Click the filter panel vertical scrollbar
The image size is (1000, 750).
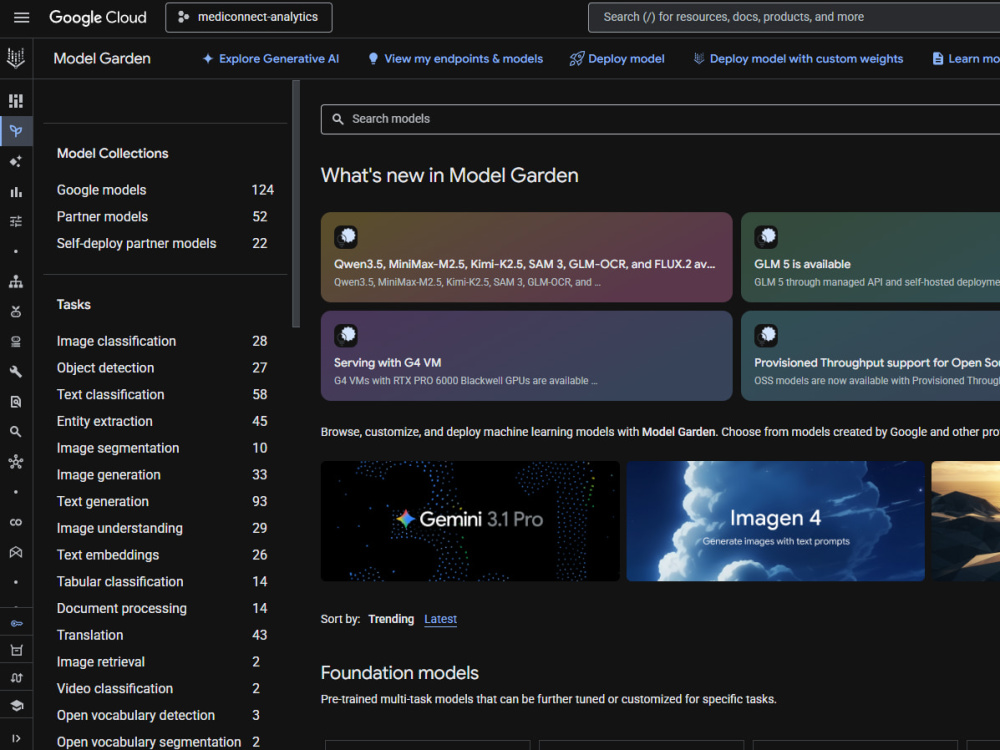[x=295, y=204]
